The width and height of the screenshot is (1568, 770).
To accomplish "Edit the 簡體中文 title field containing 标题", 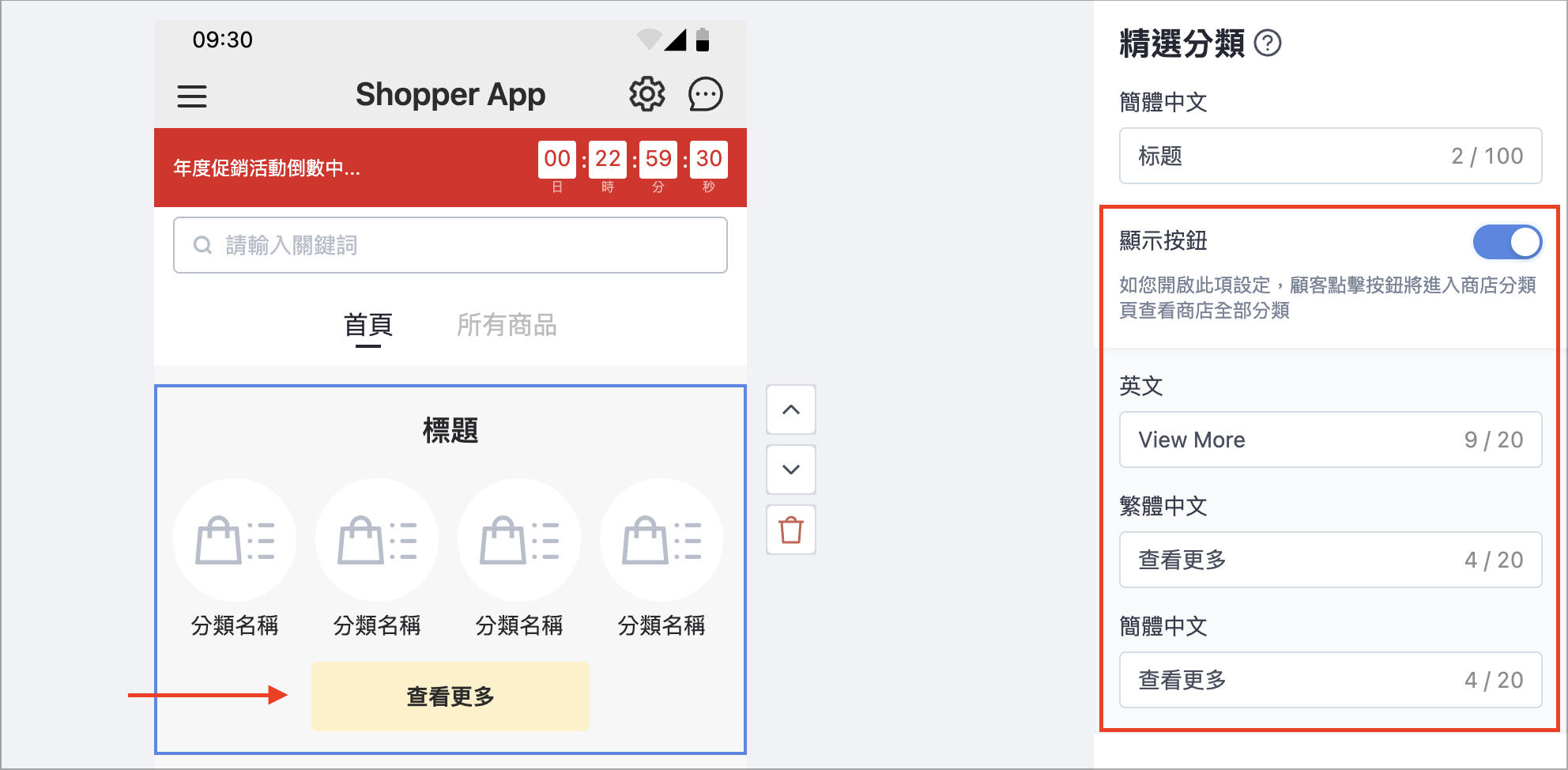I will (x=1331, y=156).
